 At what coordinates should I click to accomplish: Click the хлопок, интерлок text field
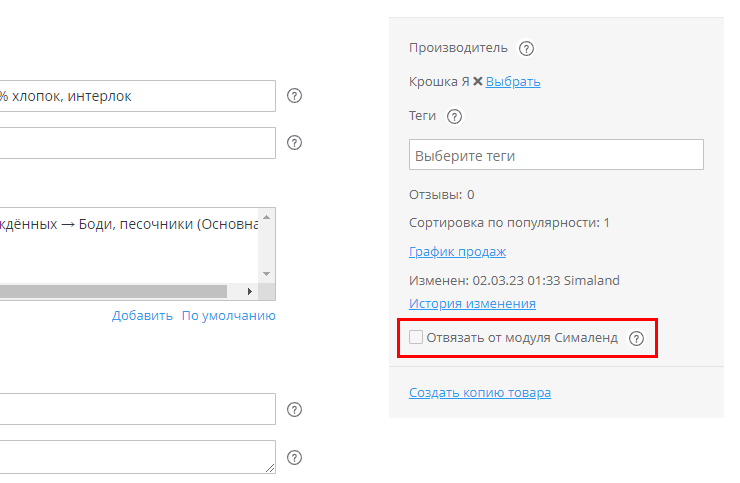137,96
